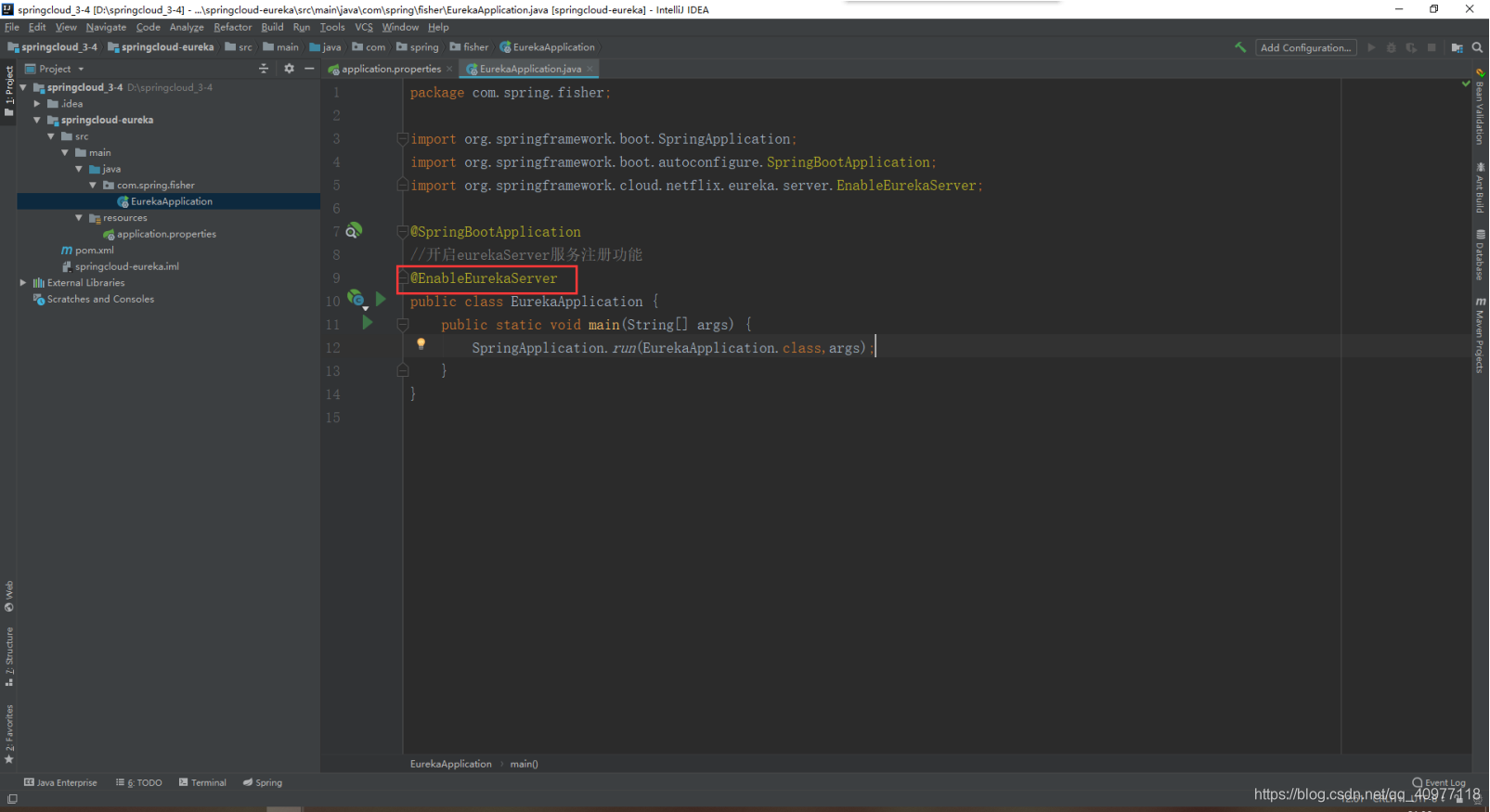Fold the import block at line 3
This screenshot has width=1490, height=812.
(403, 139)
